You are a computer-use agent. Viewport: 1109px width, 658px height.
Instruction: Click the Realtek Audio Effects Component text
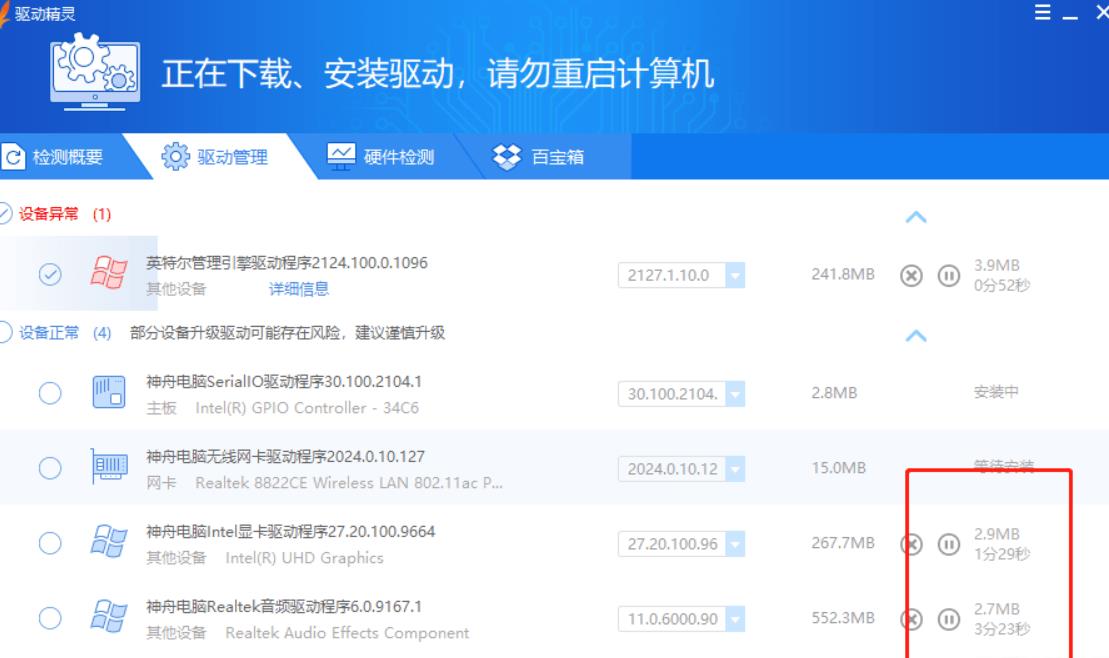coord(347,633)
